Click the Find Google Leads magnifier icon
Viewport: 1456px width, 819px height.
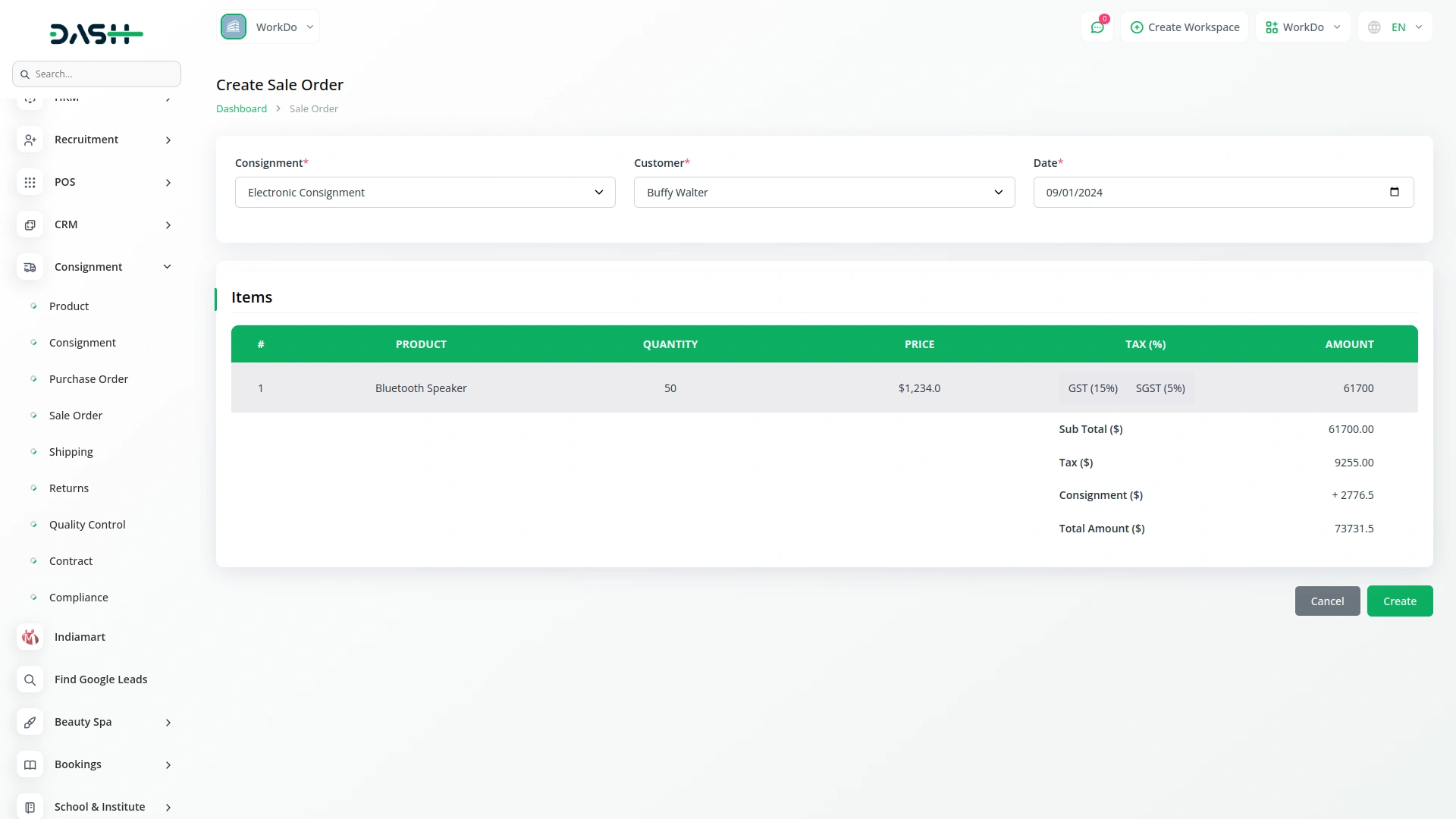[30, 679]
